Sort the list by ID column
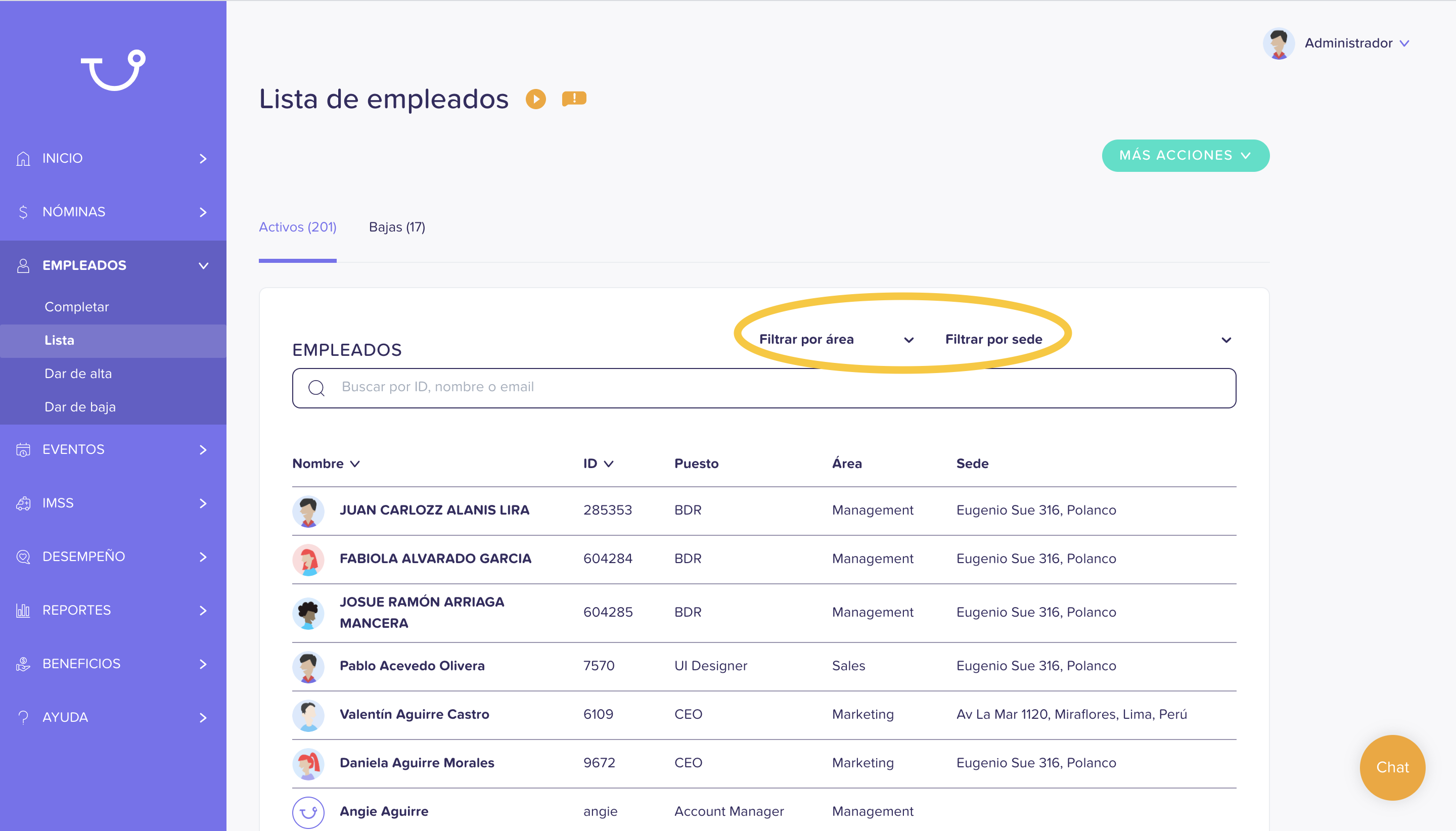This screenshot has height=831, width=1456. pyautogui.click(x=598, y=464)
